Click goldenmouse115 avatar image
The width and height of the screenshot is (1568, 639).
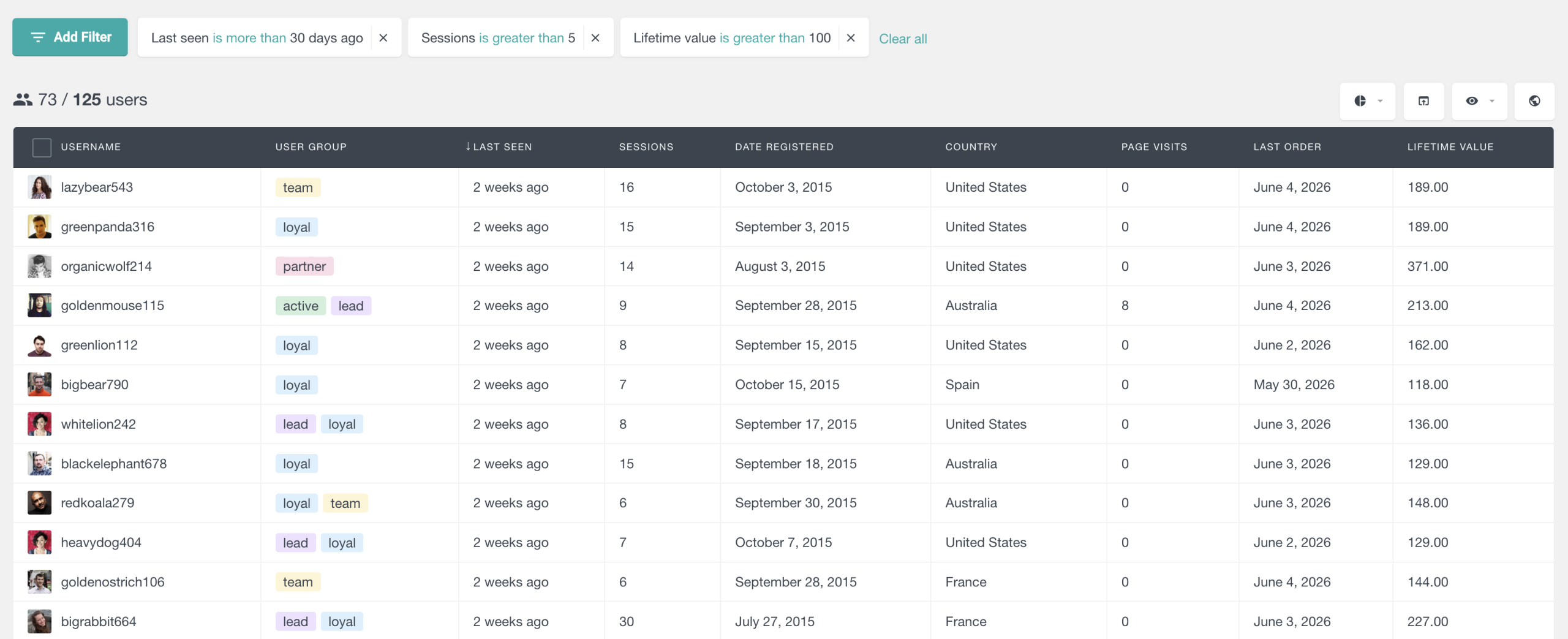point(39,306)
